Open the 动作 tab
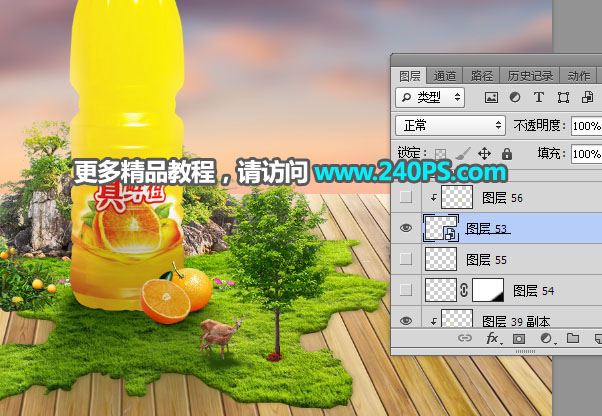 pos(579,76)
